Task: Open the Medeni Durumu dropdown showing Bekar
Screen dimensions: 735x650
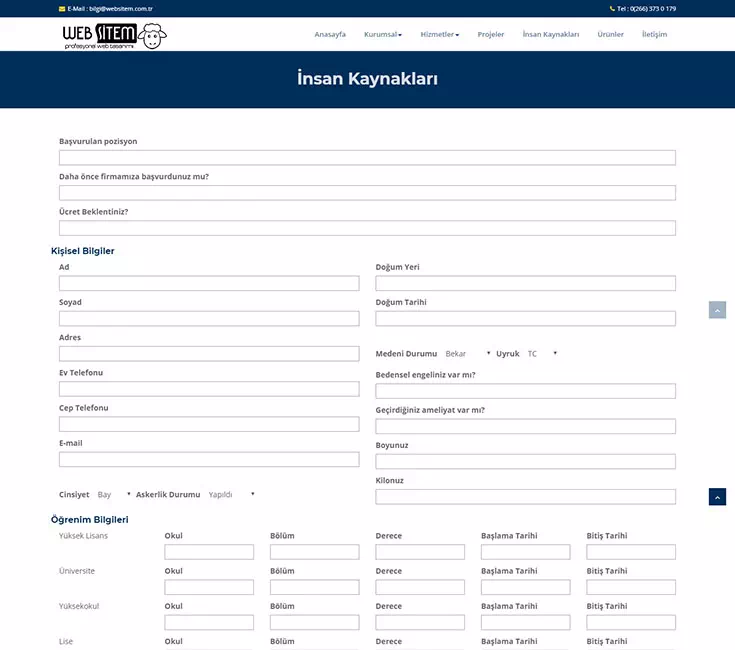Action: [467, 354]
